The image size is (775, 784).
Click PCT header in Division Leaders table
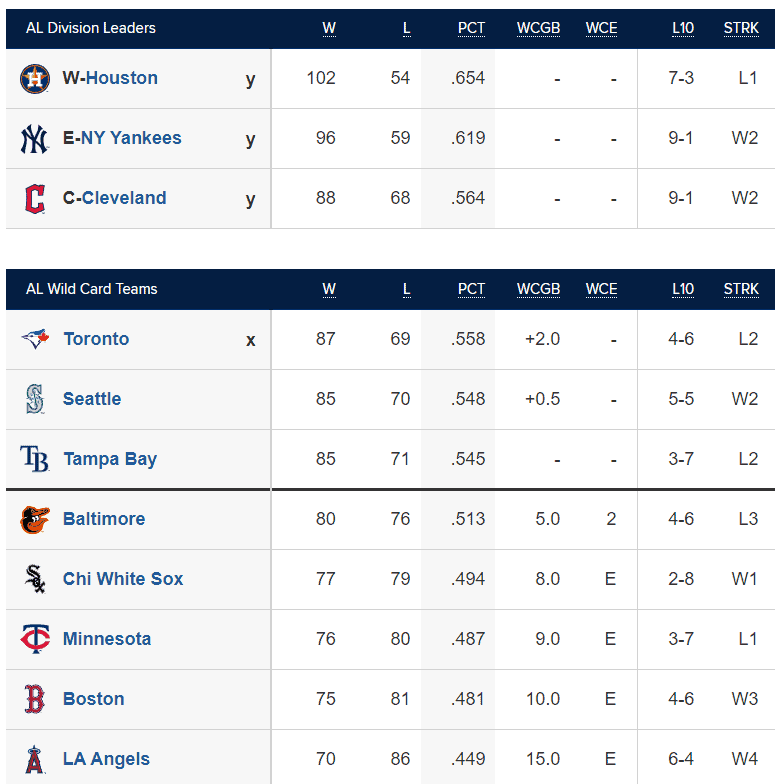pos(471,28)
